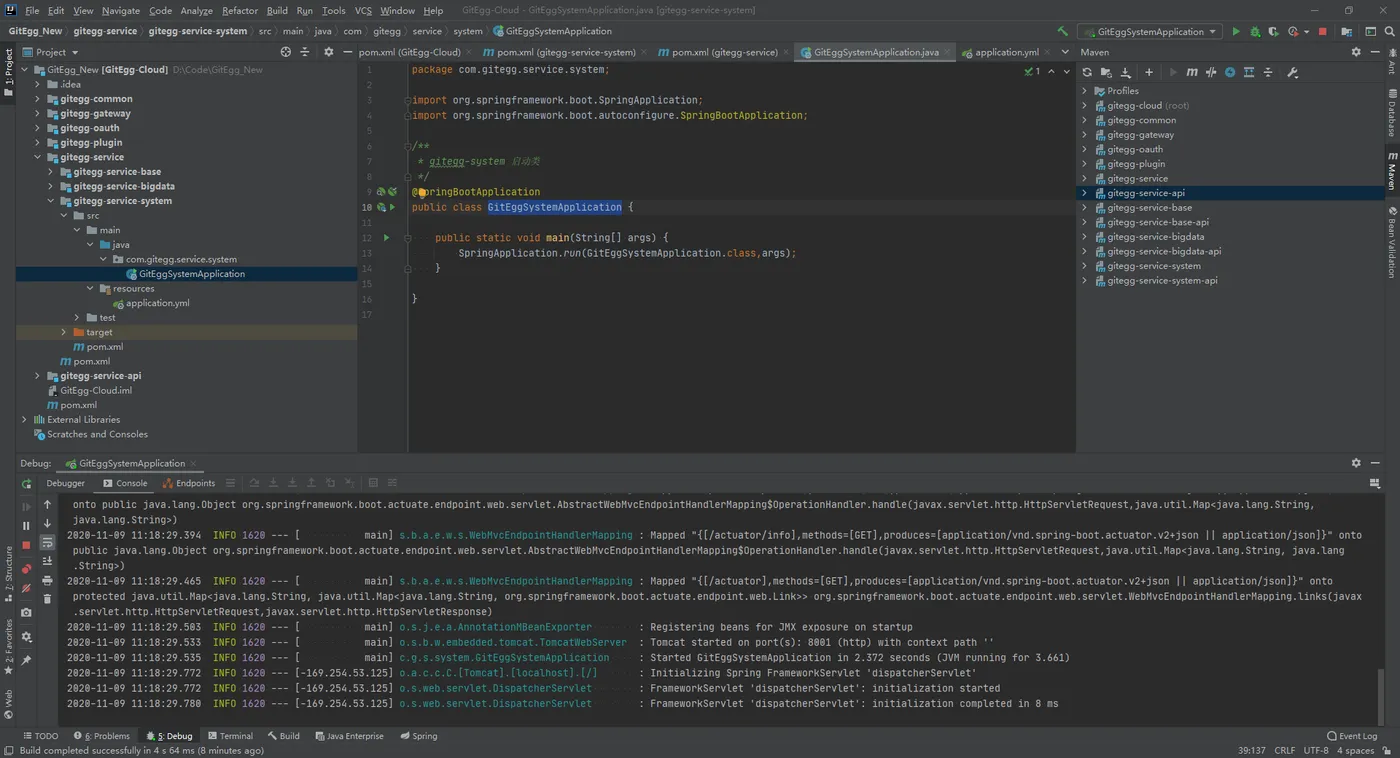Toggle mute breakpoints in Debug panel

[27, 588]
